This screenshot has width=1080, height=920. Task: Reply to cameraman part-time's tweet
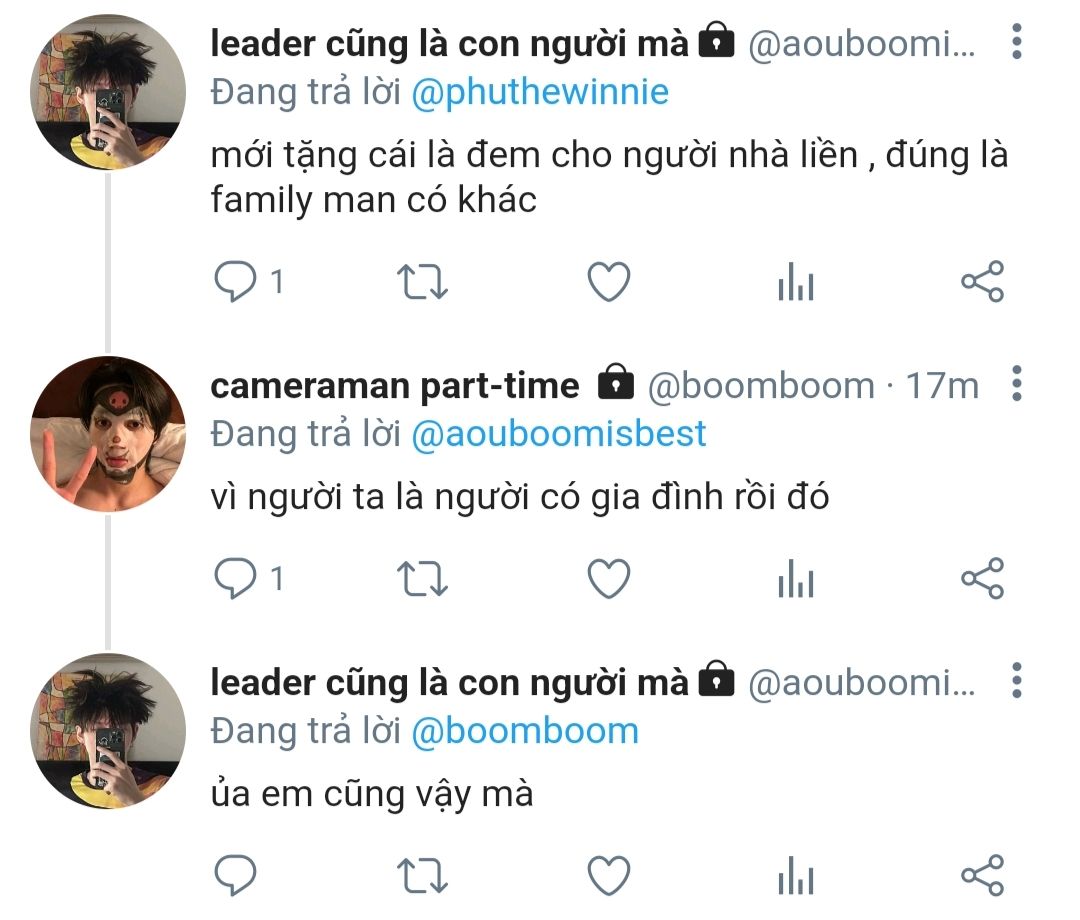236,578
